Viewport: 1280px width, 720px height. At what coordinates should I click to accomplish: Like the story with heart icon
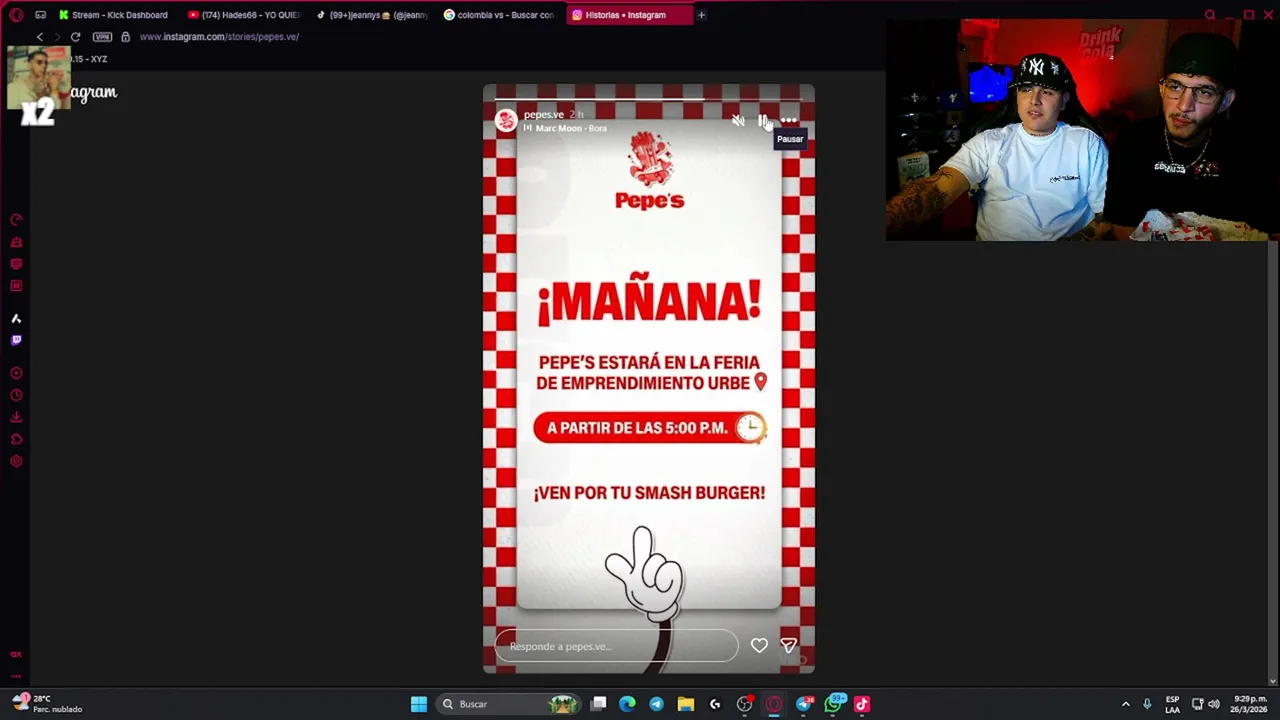[759, 646]
